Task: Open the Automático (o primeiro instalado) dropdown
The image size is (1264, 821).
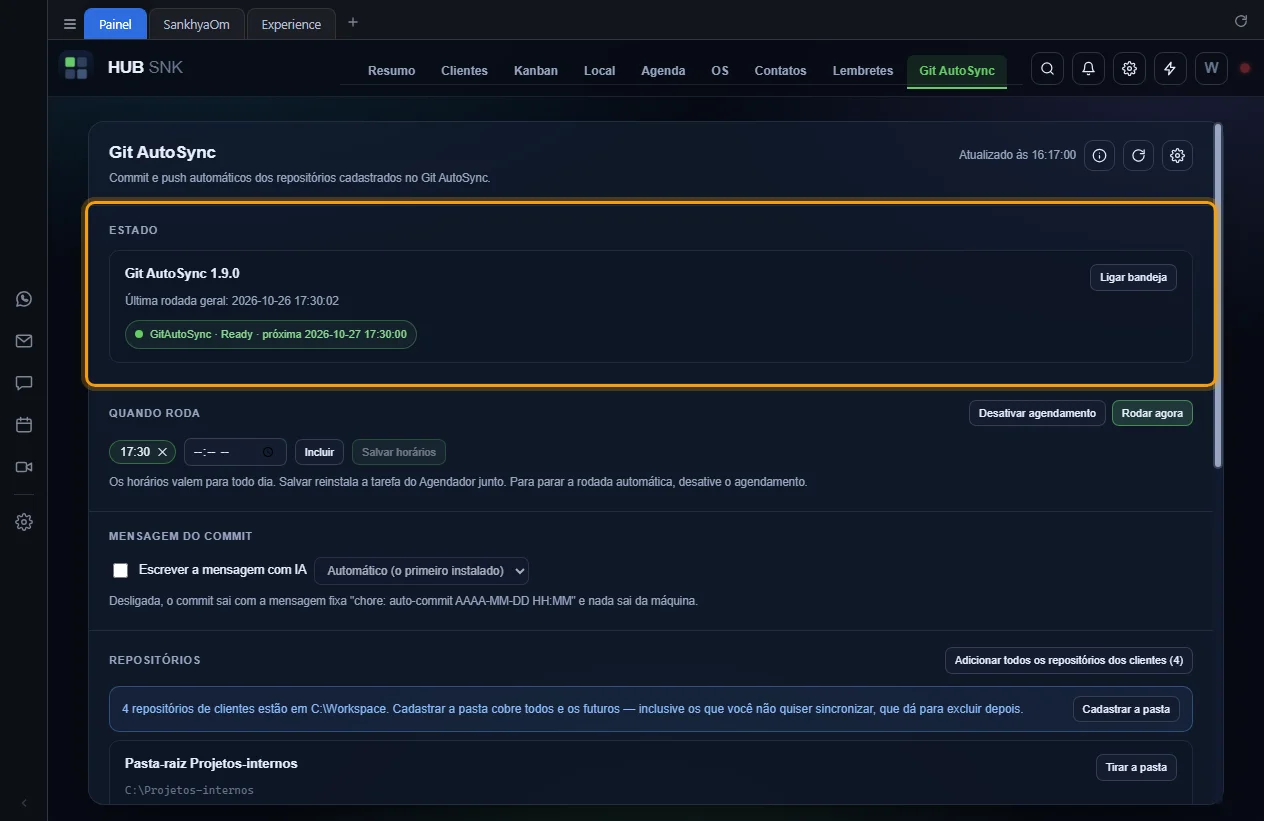Action: 421,571
